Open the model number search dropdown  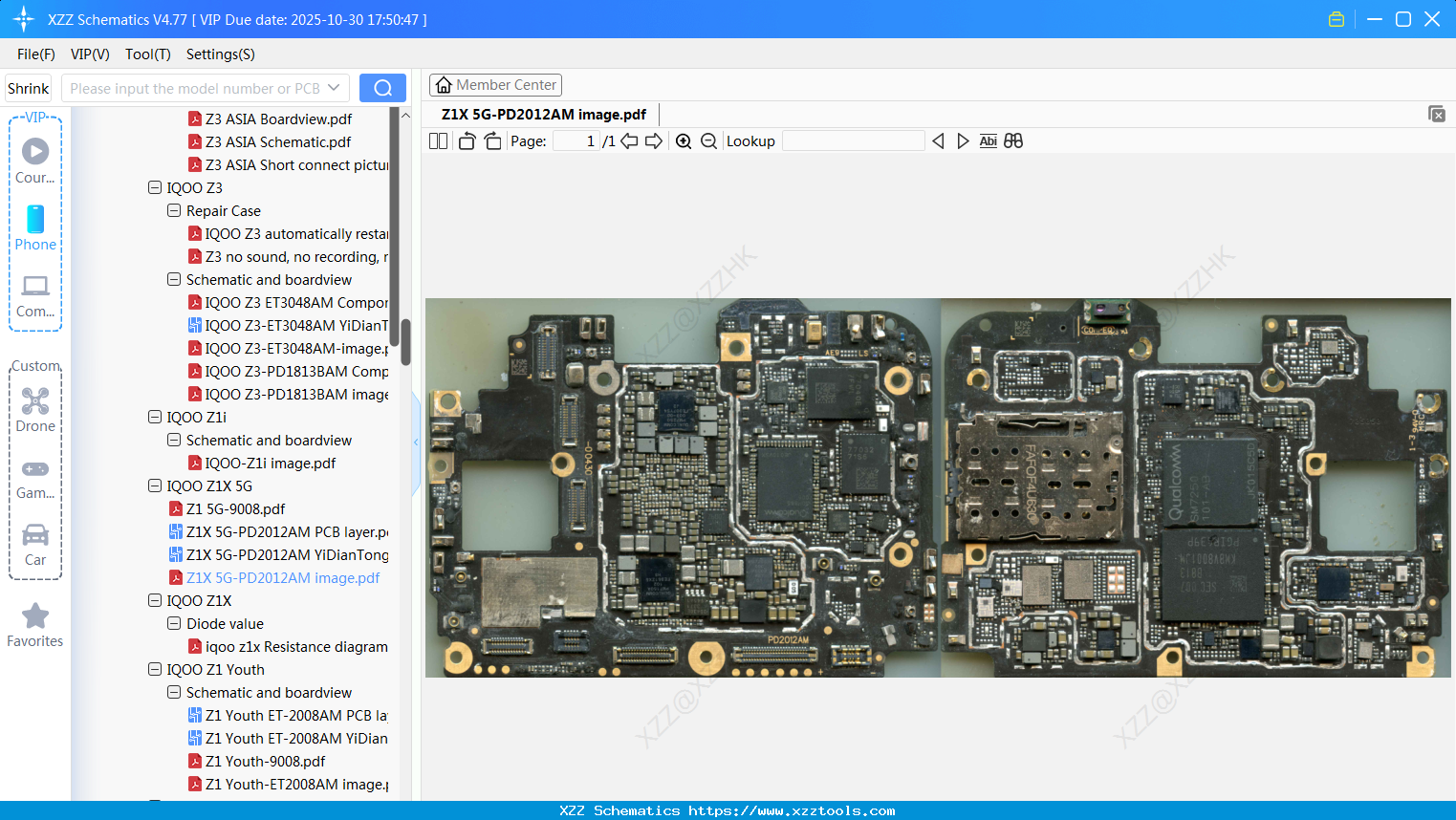click(334, 88)
